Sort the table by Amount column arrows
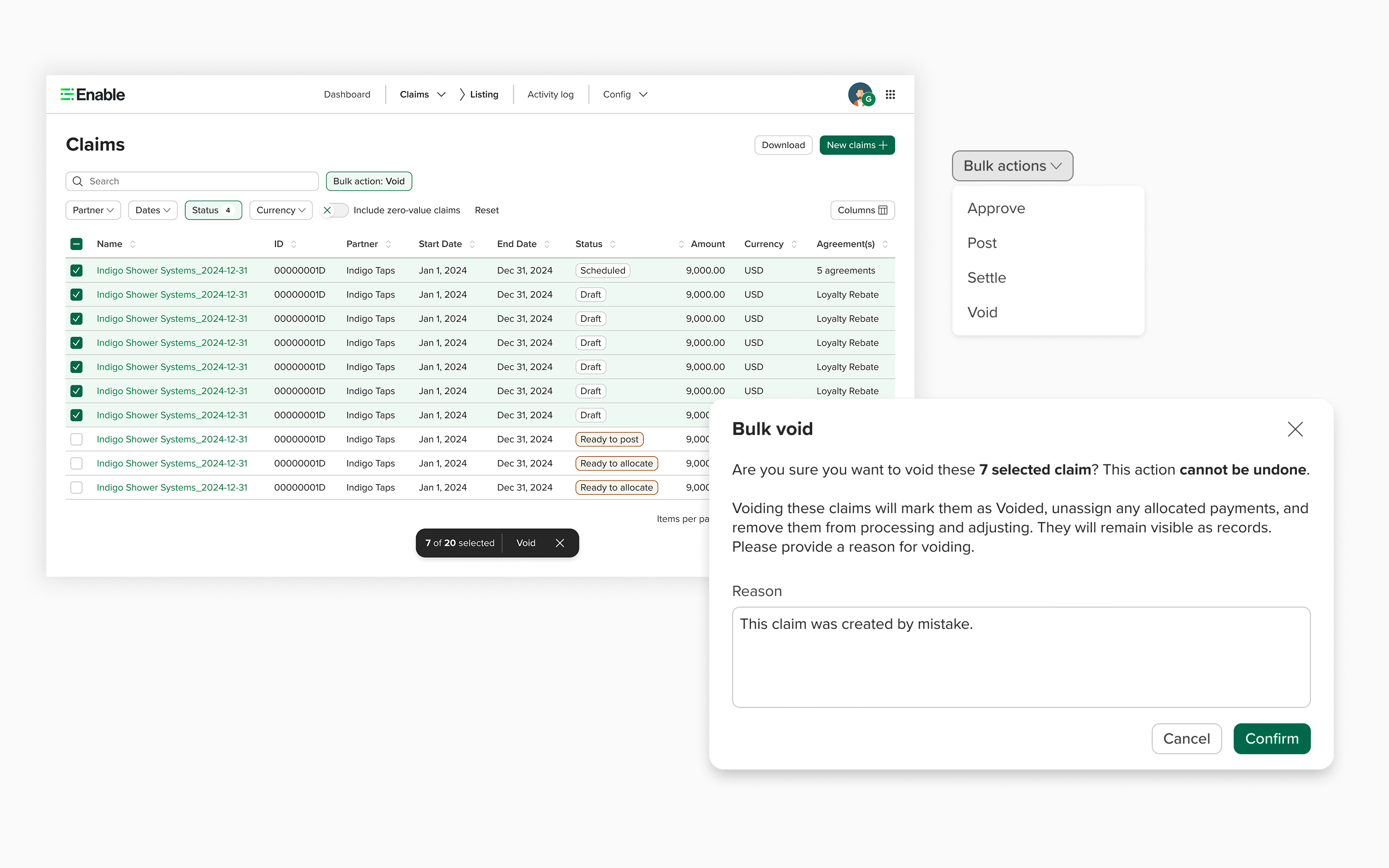Image resolution: width=1389 pixels, height=868 pixels. pyautogui.click(x=681, y=244)
